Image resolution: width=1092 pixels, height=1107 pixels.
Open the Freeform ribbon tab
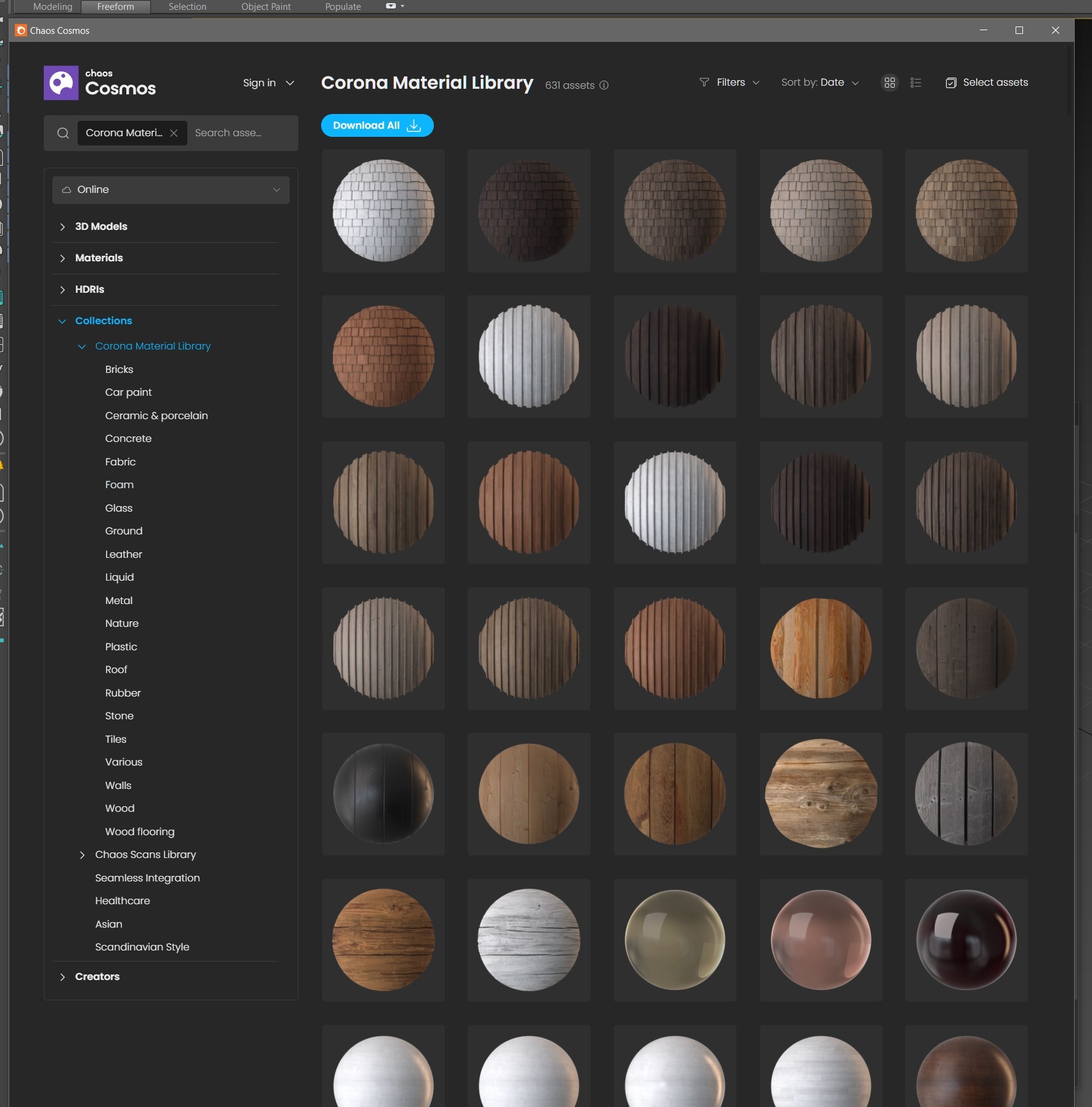115,7
